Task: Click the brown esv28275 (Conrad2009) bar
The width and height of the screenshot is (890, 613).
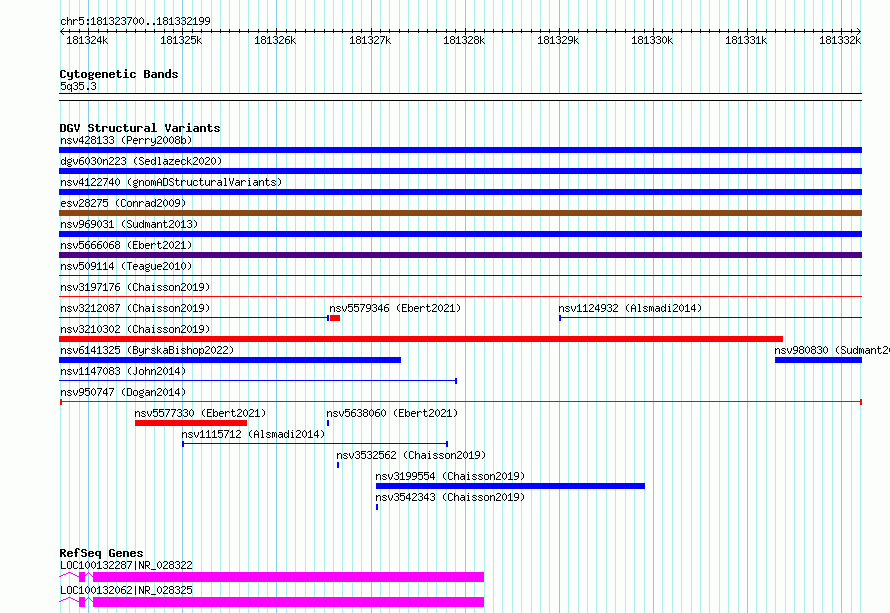Action: coord(460,213)
